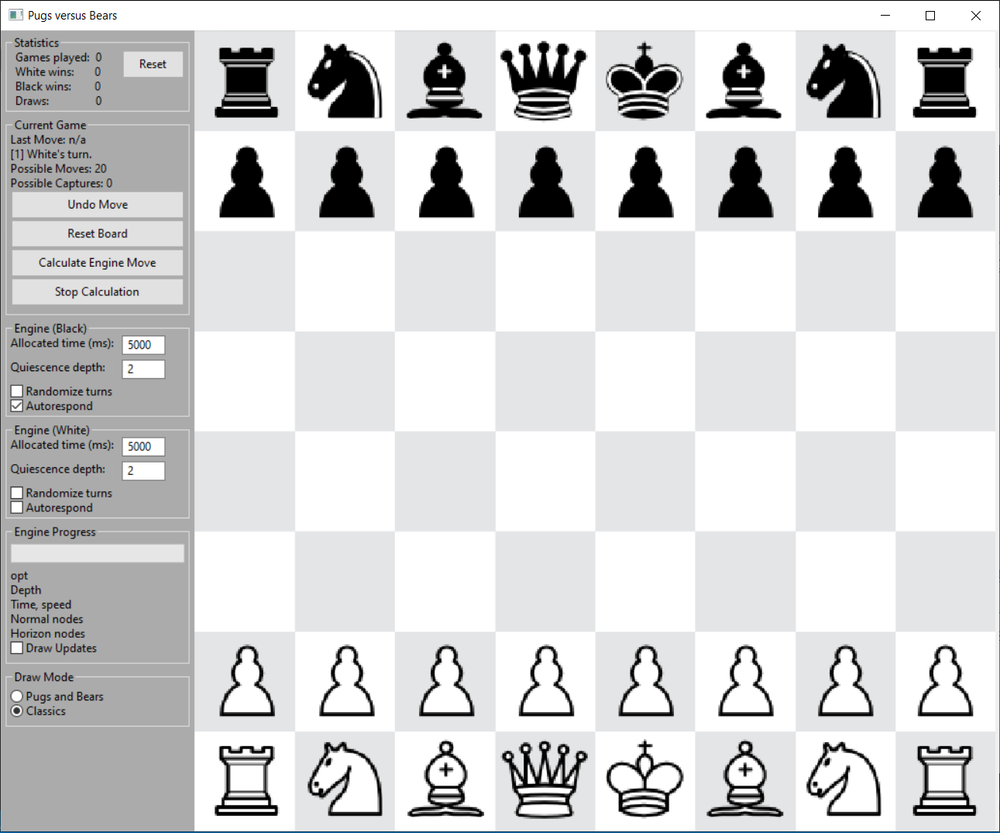Disable Autorespond for the Black engine

(16, 405)
